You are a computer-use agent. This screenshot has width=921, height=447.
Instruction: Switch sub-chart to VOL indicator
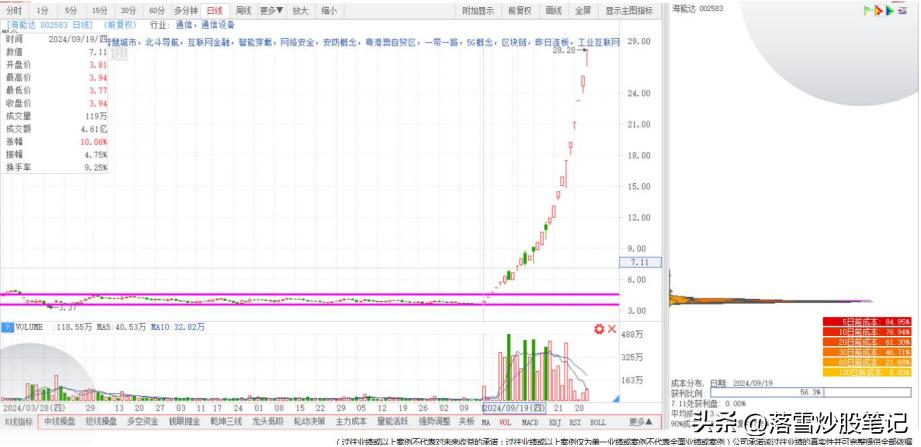coord(505,422)
